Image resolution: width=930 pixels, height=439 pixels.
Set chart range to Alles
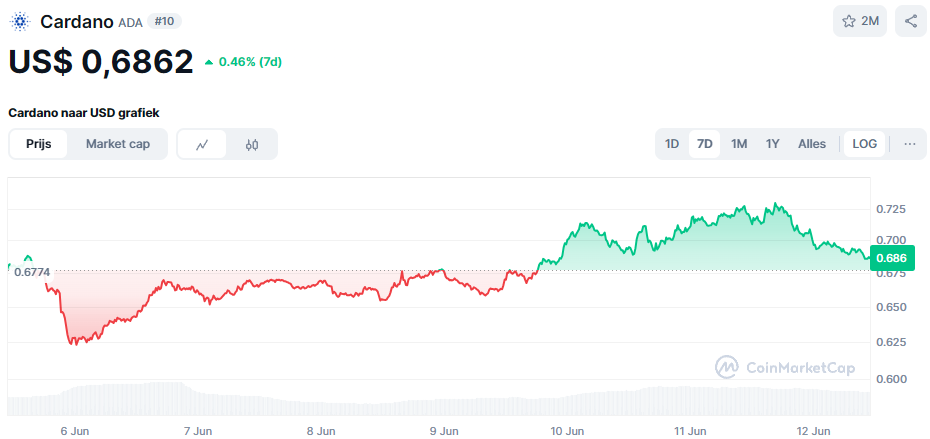click(x=812, y=144)
